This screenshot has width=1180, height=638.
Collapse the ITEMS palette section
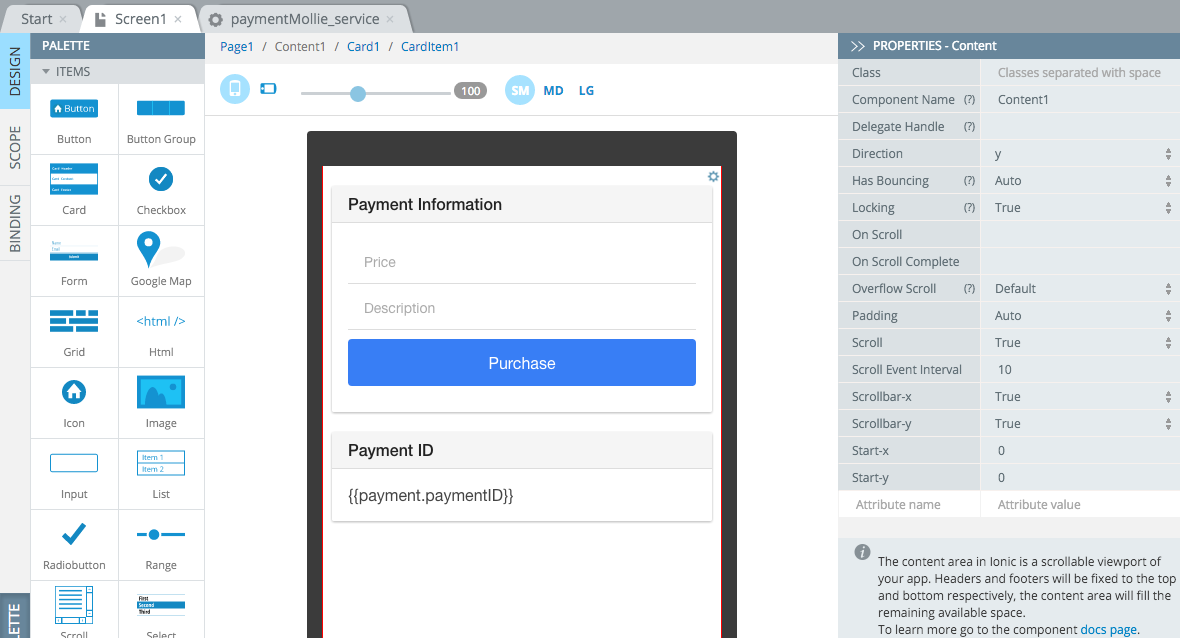pyautogui.click(x=46, y=72)
